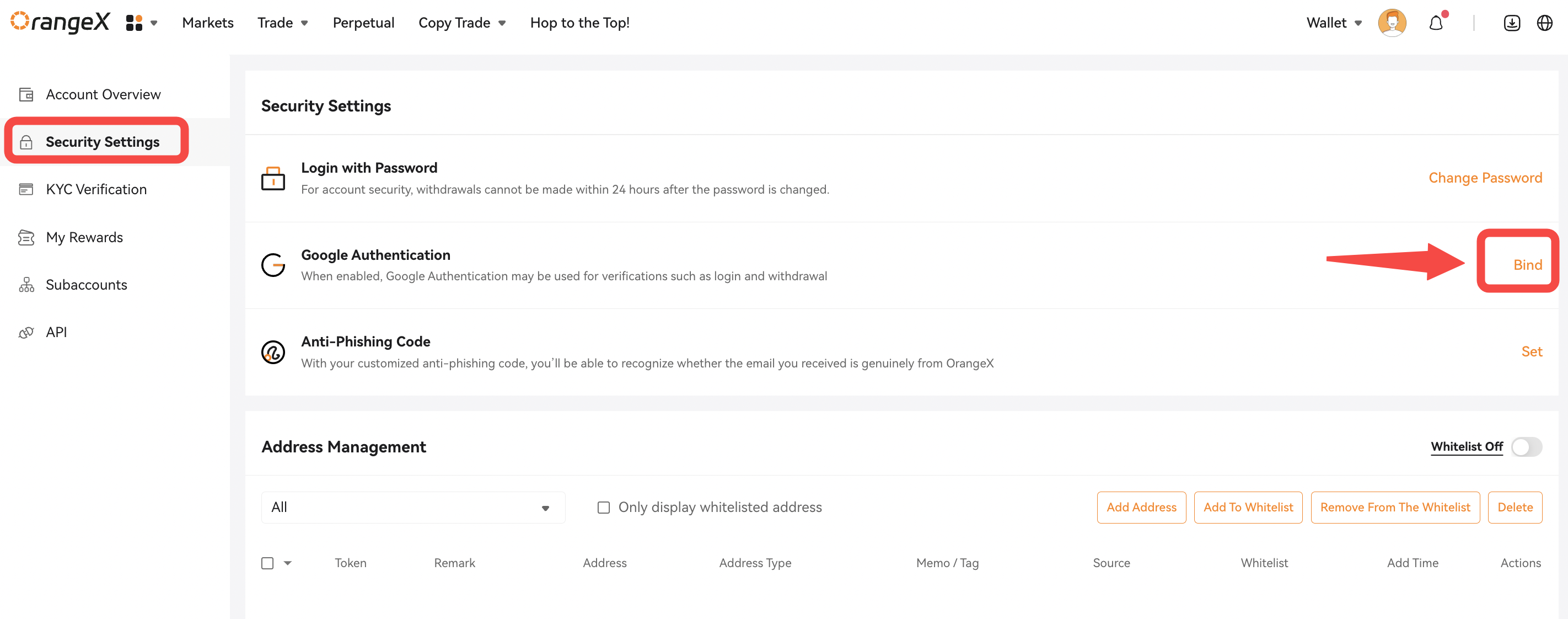This screenshot has height=619, width=1568.
Task: Click the Address Management heading
Action: point(343,446)
